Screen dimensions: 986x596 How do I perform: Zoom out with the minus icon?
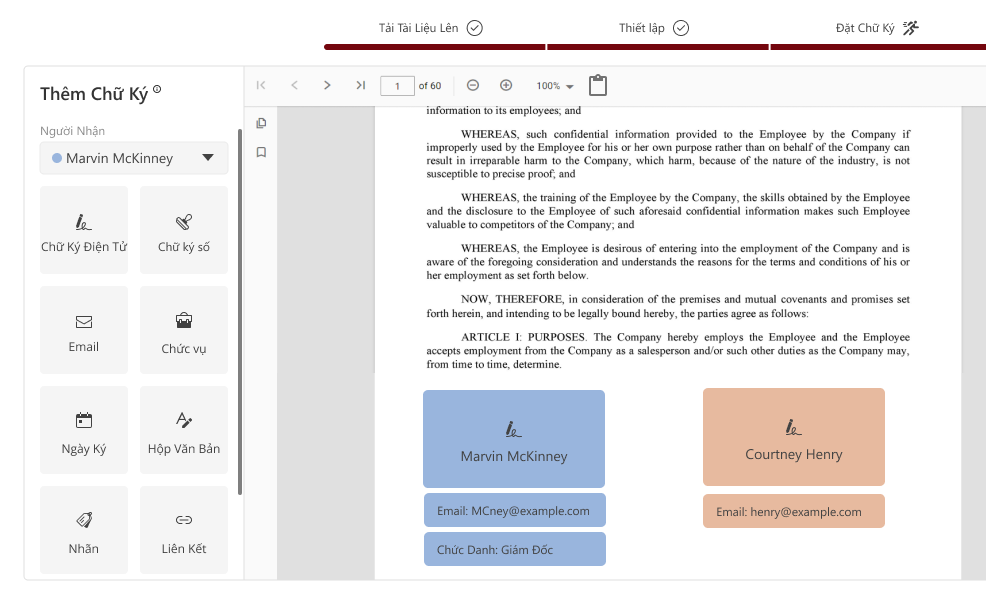(x=473, y=86)
